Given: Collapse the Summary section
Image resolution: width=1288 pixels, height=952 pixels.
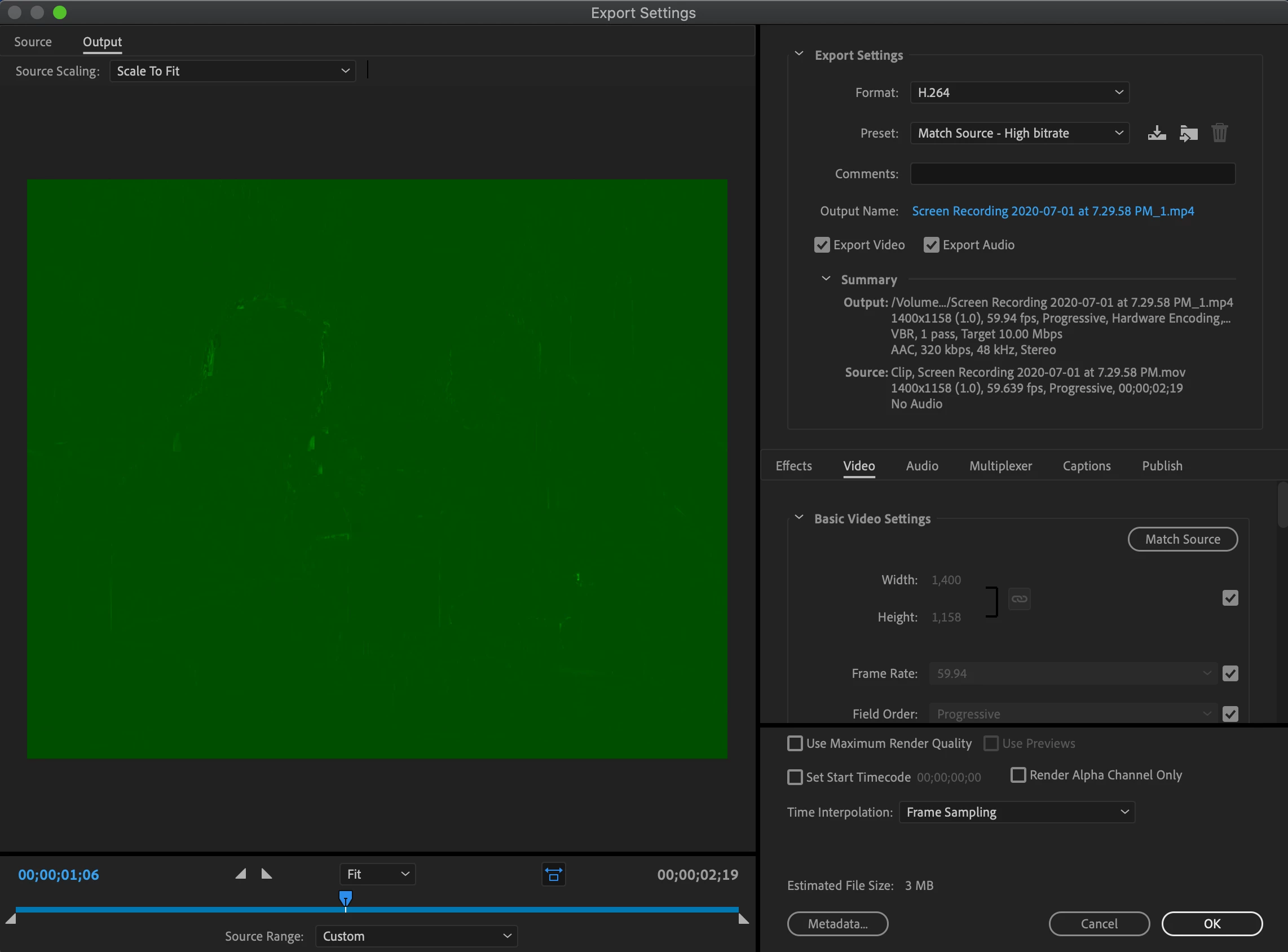Looking at the screenshot, I should coord(825,279).
